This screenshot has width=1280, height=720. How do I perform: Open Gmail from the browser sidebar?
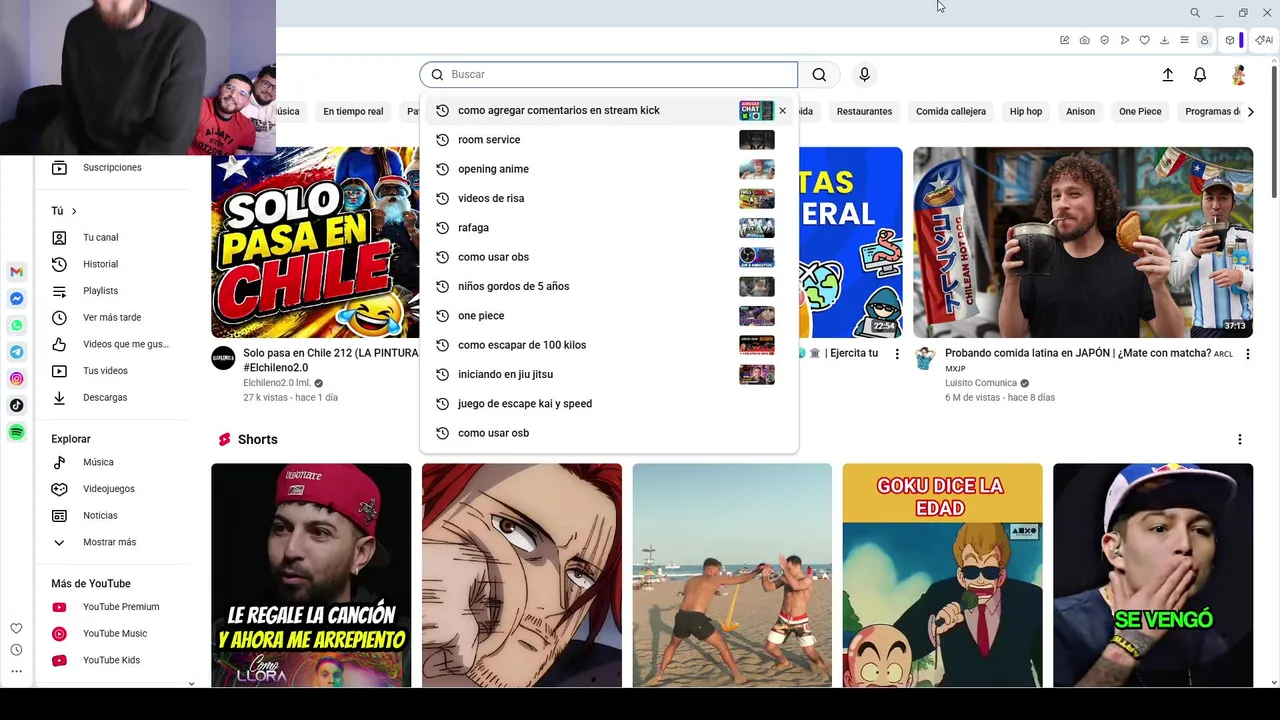pos(16,272)
